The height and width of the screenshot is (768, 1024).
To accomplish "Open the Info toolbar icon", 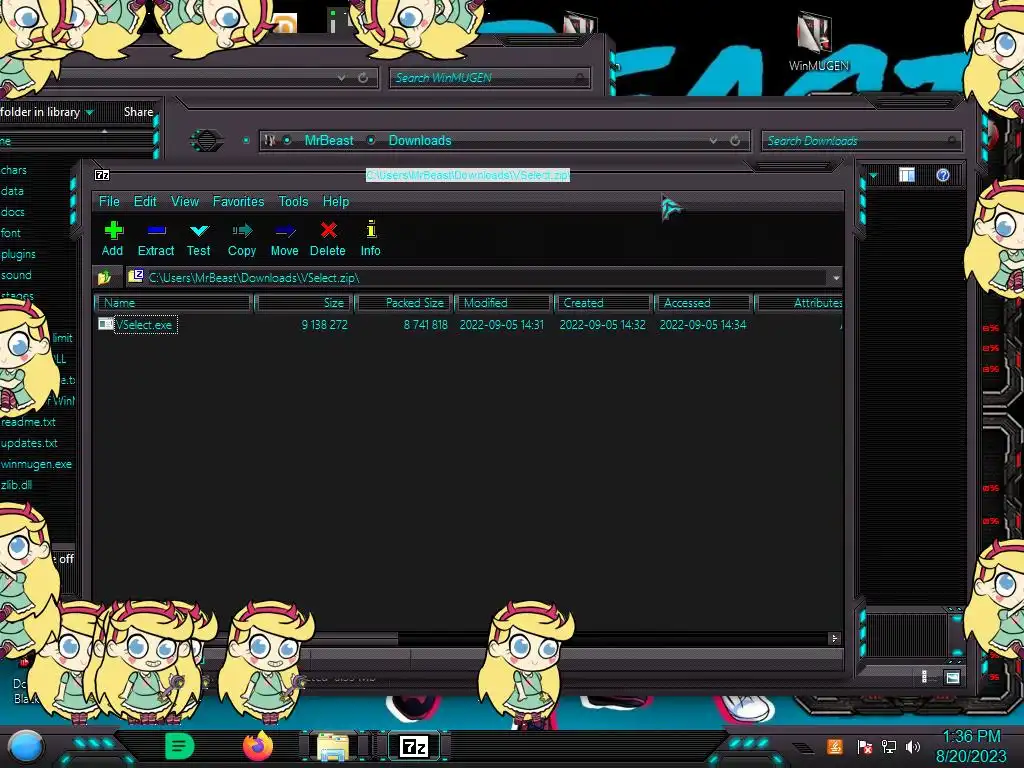I will coord(370,239).
